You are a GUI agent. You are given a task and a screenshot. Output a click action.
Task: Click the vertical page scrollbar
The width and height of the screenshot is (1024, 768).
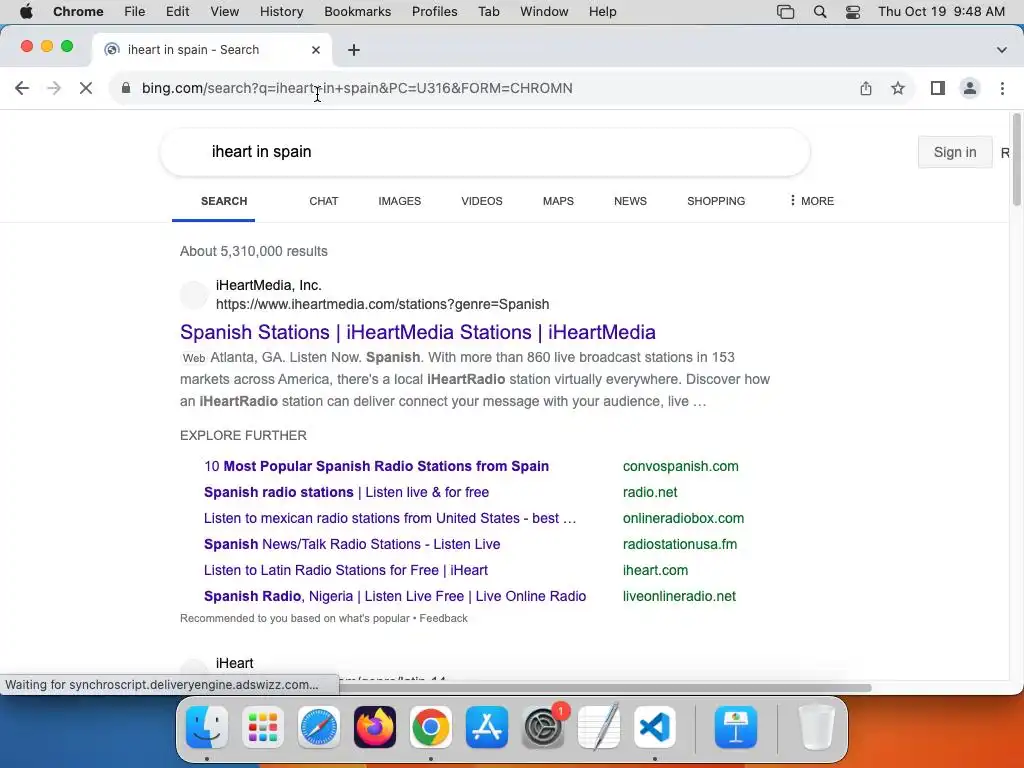[x=1016, y=160]
